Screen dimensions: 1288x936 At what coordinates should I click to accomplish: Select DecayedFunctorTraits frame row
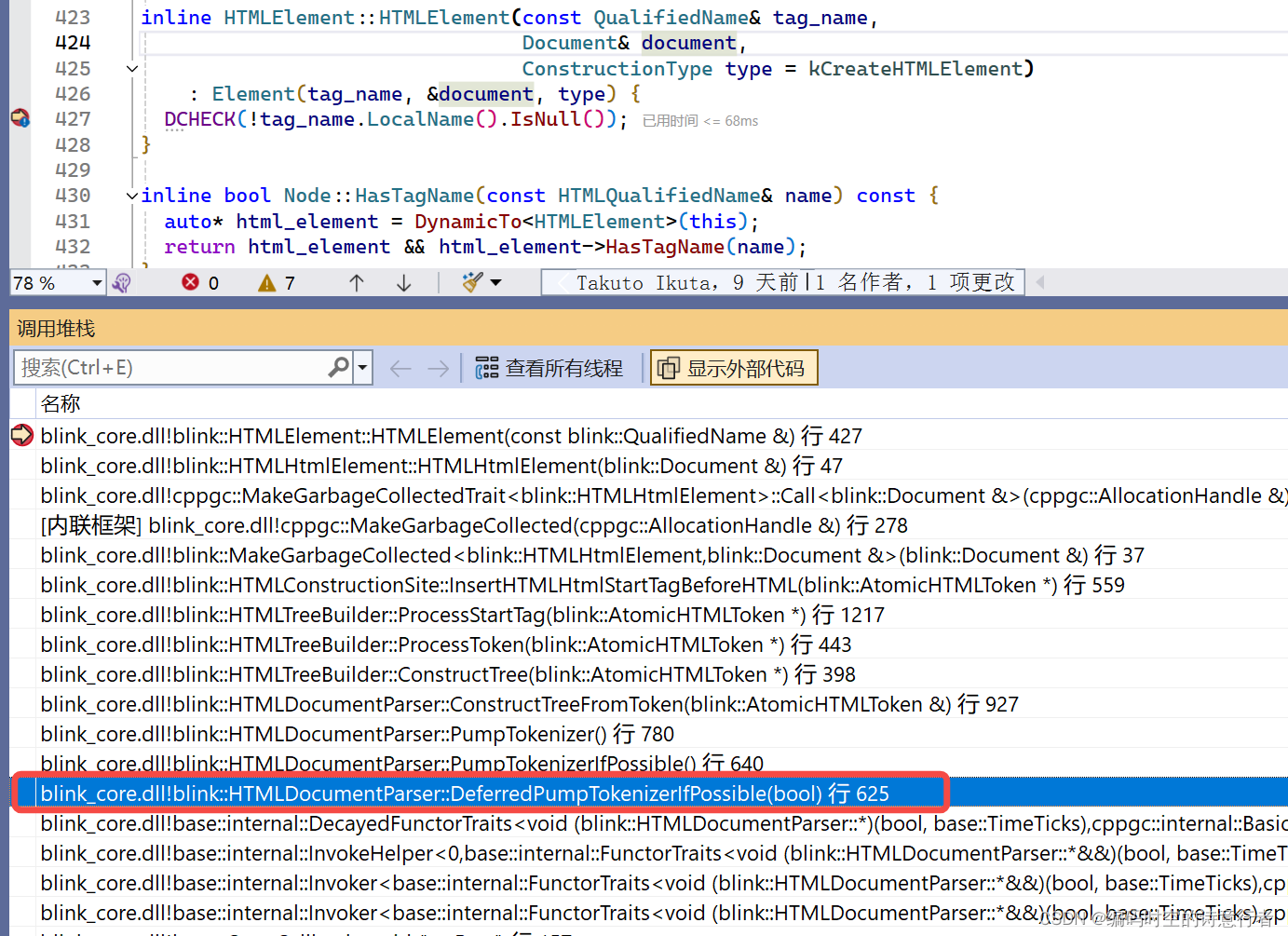663,823
